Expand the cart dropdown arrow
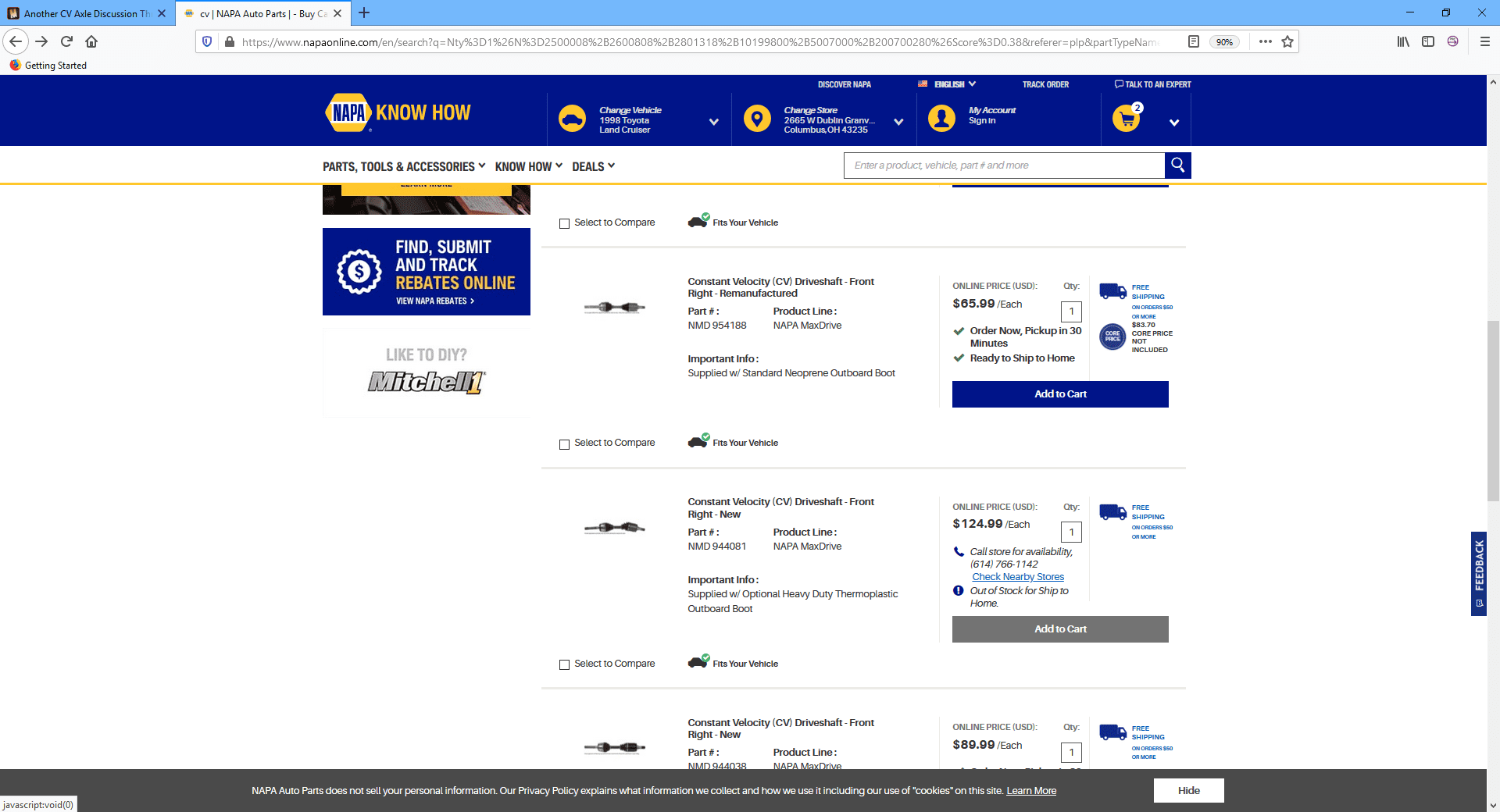Screen dimensions: 1500x812 (x=1174, y=123)
